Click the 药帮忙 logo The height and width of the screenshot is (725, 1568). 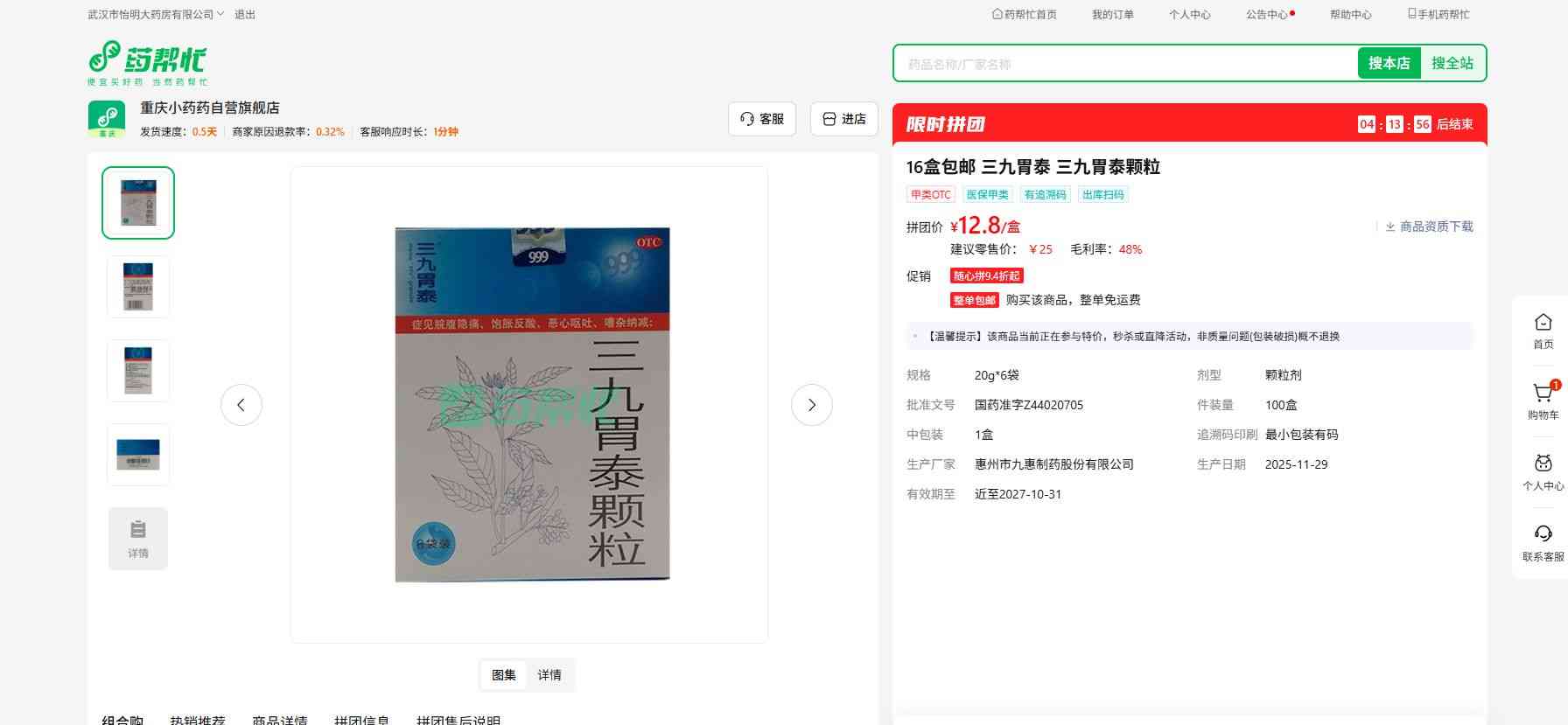(147, 62)
